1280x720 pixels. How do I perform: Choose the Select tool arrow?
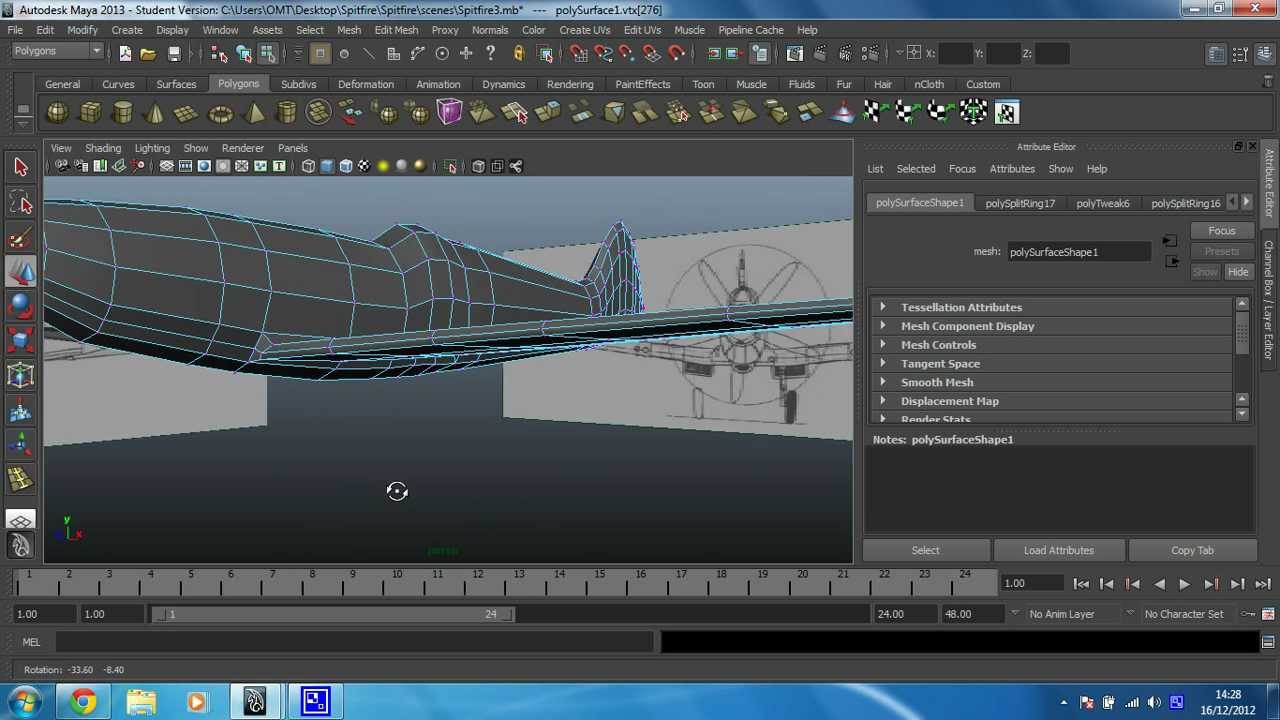(21, 167)
